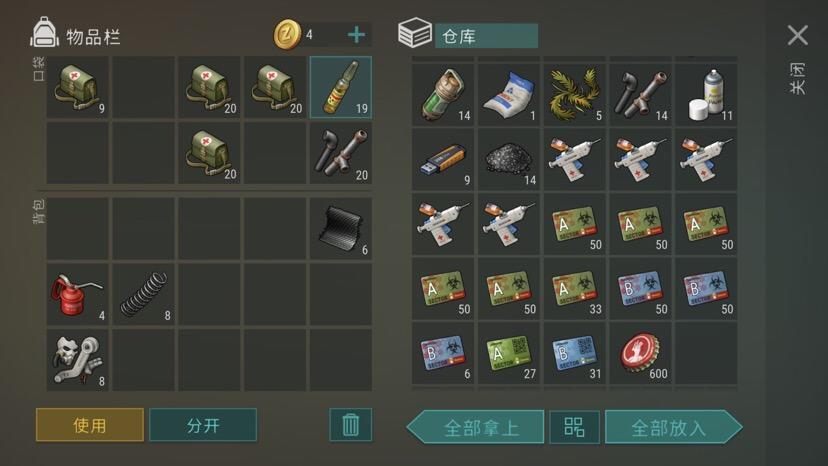The width and height of the screenshot is (828, 466).
Task: Select the first-aid kit with count 9
Action: coord(78,87)
